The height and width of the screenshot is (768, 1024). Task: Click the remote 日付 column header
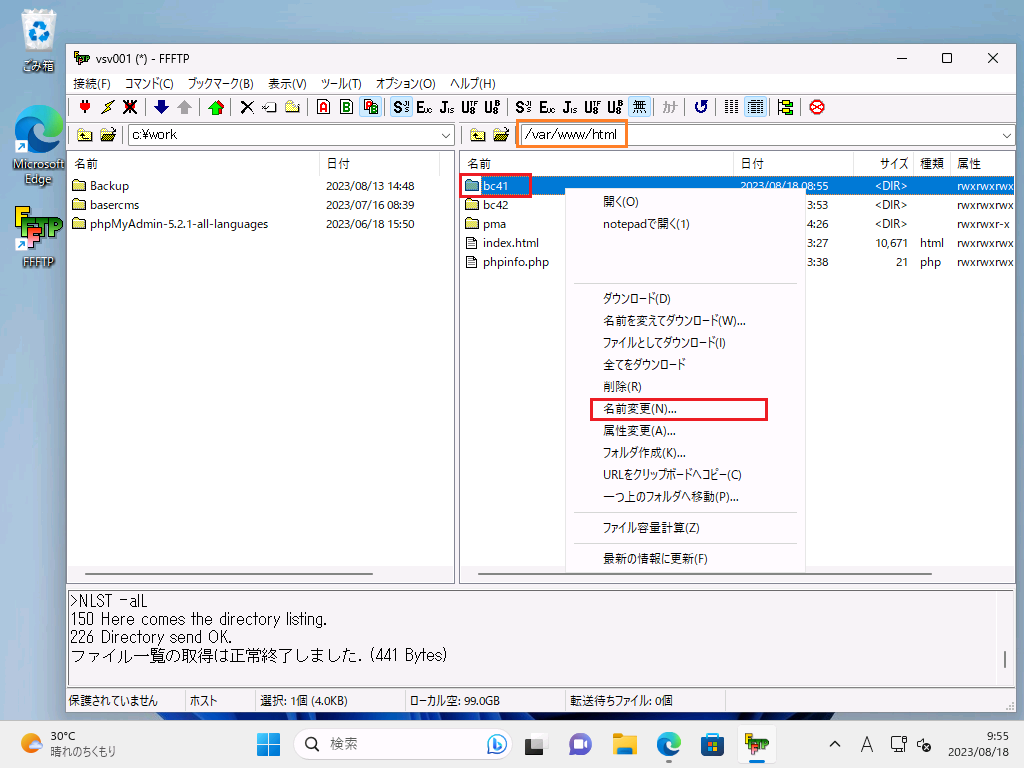[x=752, y=163]
